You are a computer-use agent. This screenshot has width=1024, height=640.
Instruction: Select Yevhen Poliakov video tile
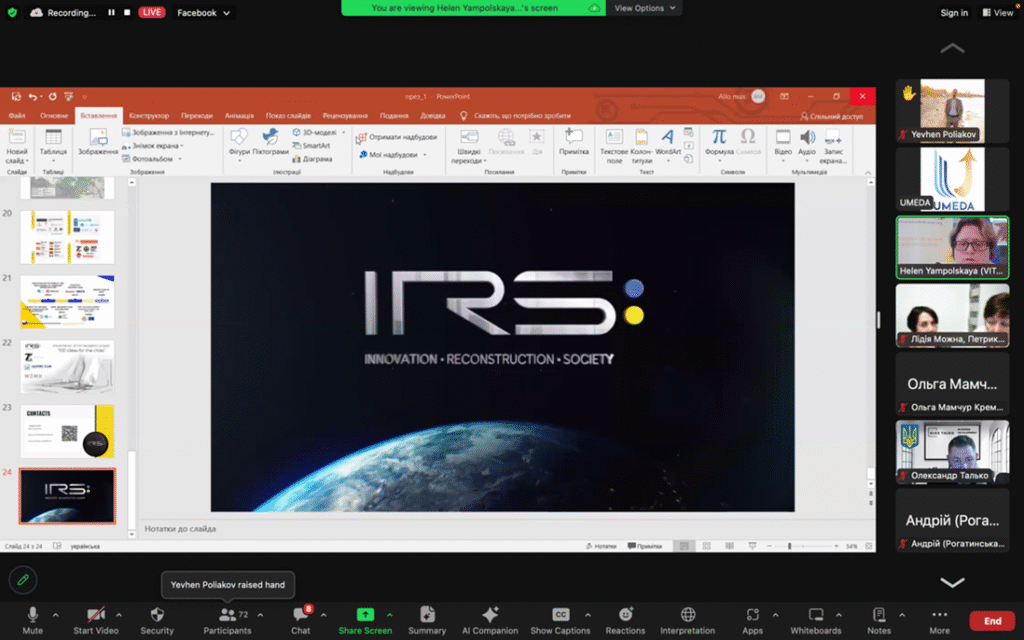[952, 110]
